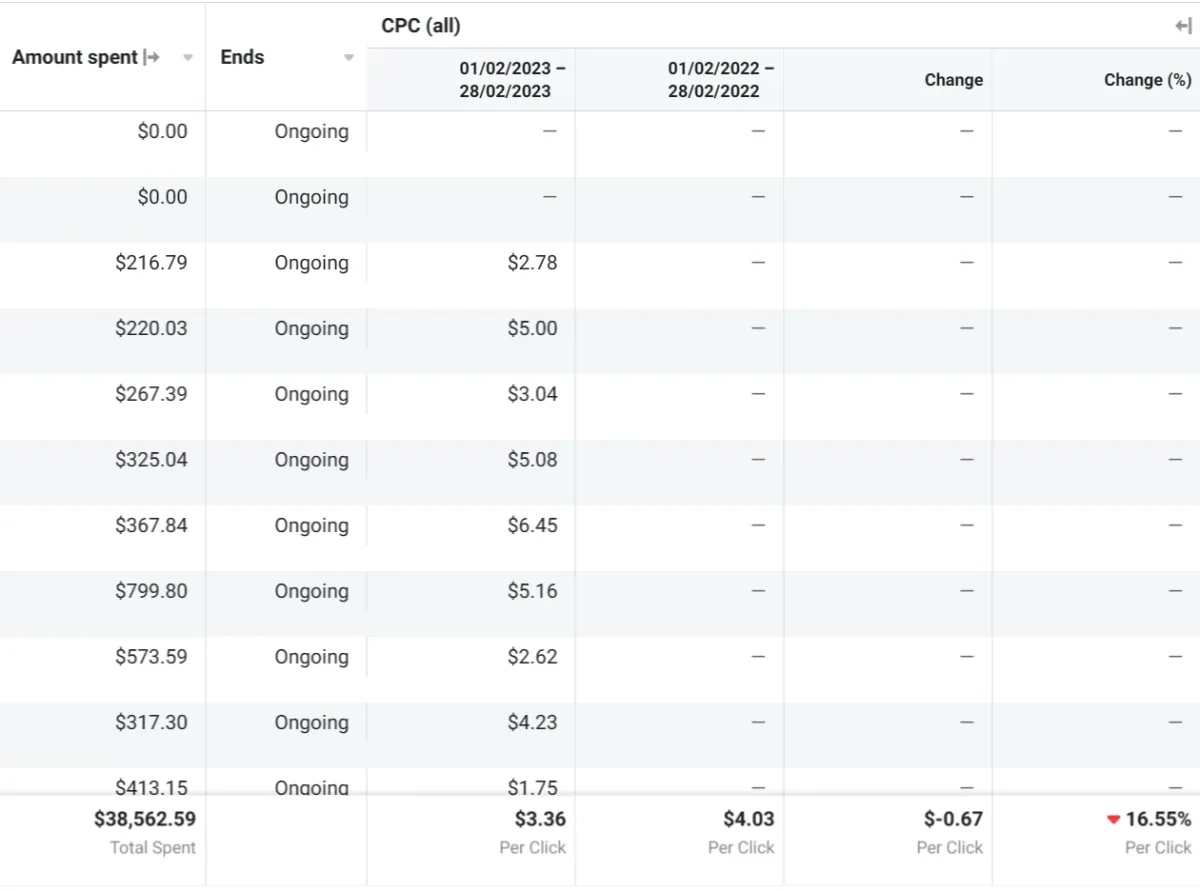Open the Ends column dropdown arrow
This screenshot has width=1200, height=891.
[349, 58]
